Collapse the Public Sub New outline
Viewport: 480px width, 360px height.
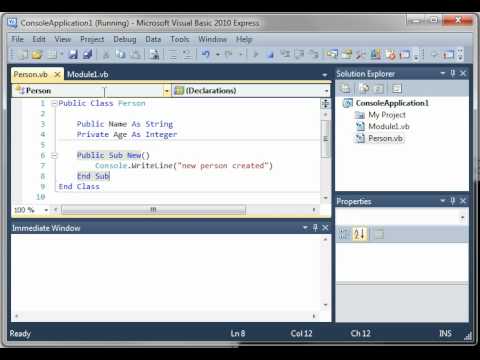[x=54, y=155]
